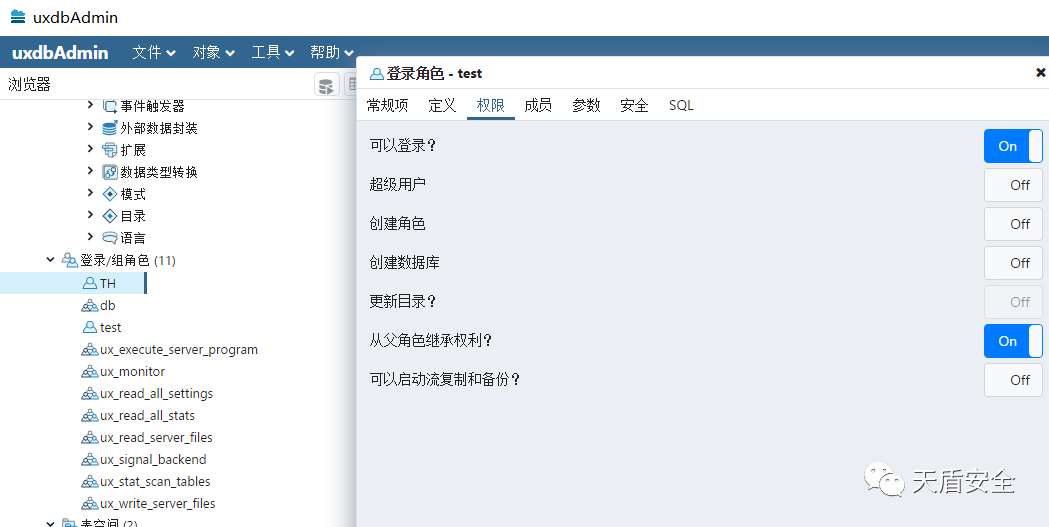Viewport: 1049px width, 527px height.
Task: Switch to the 定义 definition tab
Action: pos(442,105)
